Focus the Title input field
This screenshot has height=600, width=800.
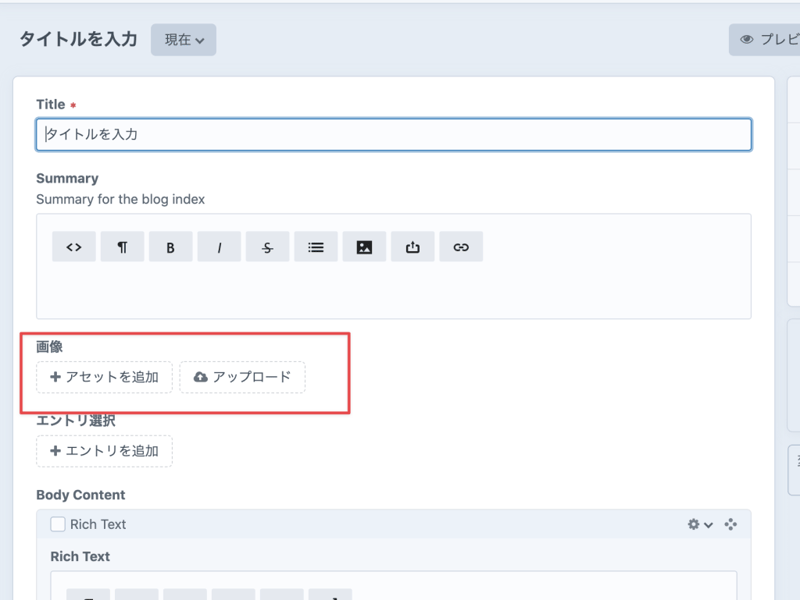pyautogui.click(x=393, y=134)
